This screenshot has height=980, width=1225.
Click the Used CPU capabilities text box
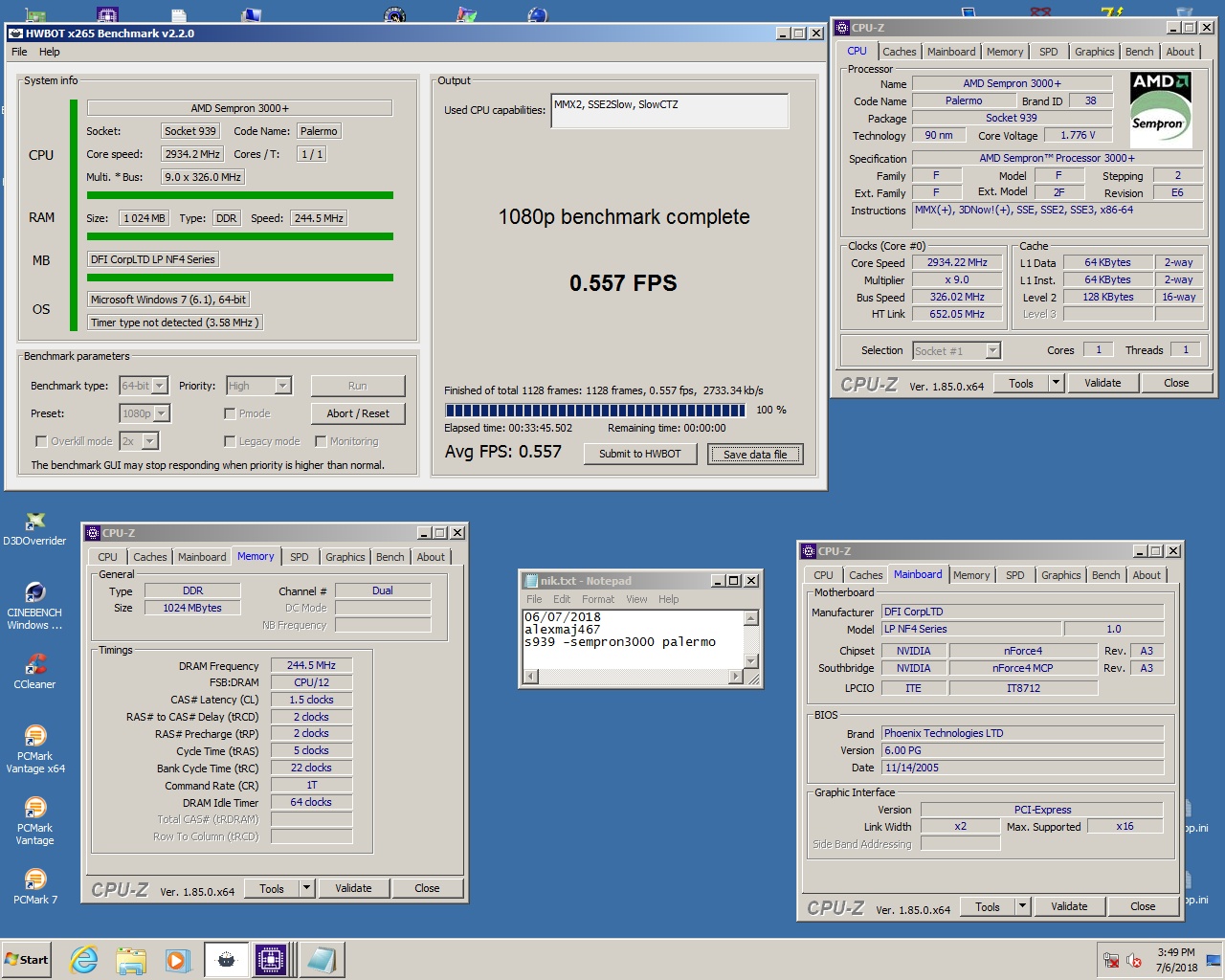(670, 110)
